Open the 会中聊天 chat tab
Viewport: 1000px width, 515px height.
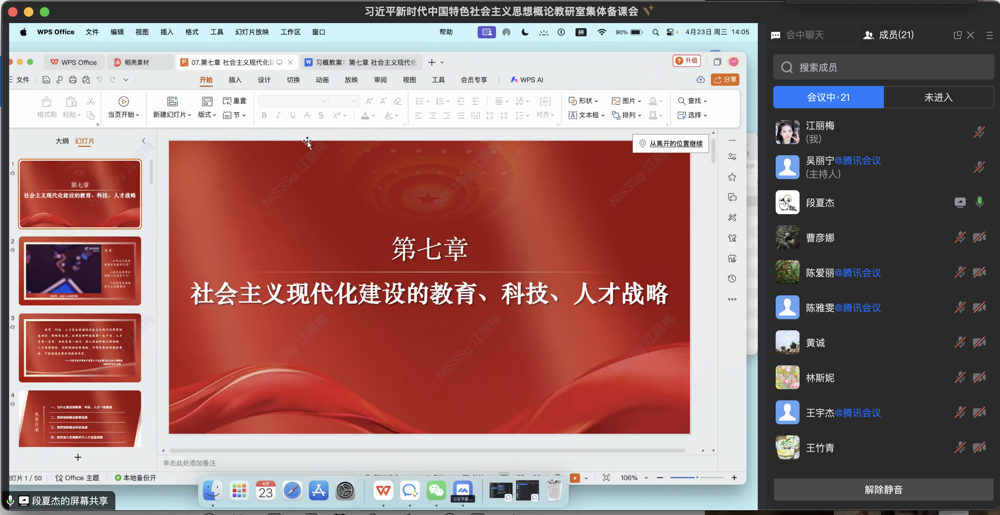click(798, 35)
